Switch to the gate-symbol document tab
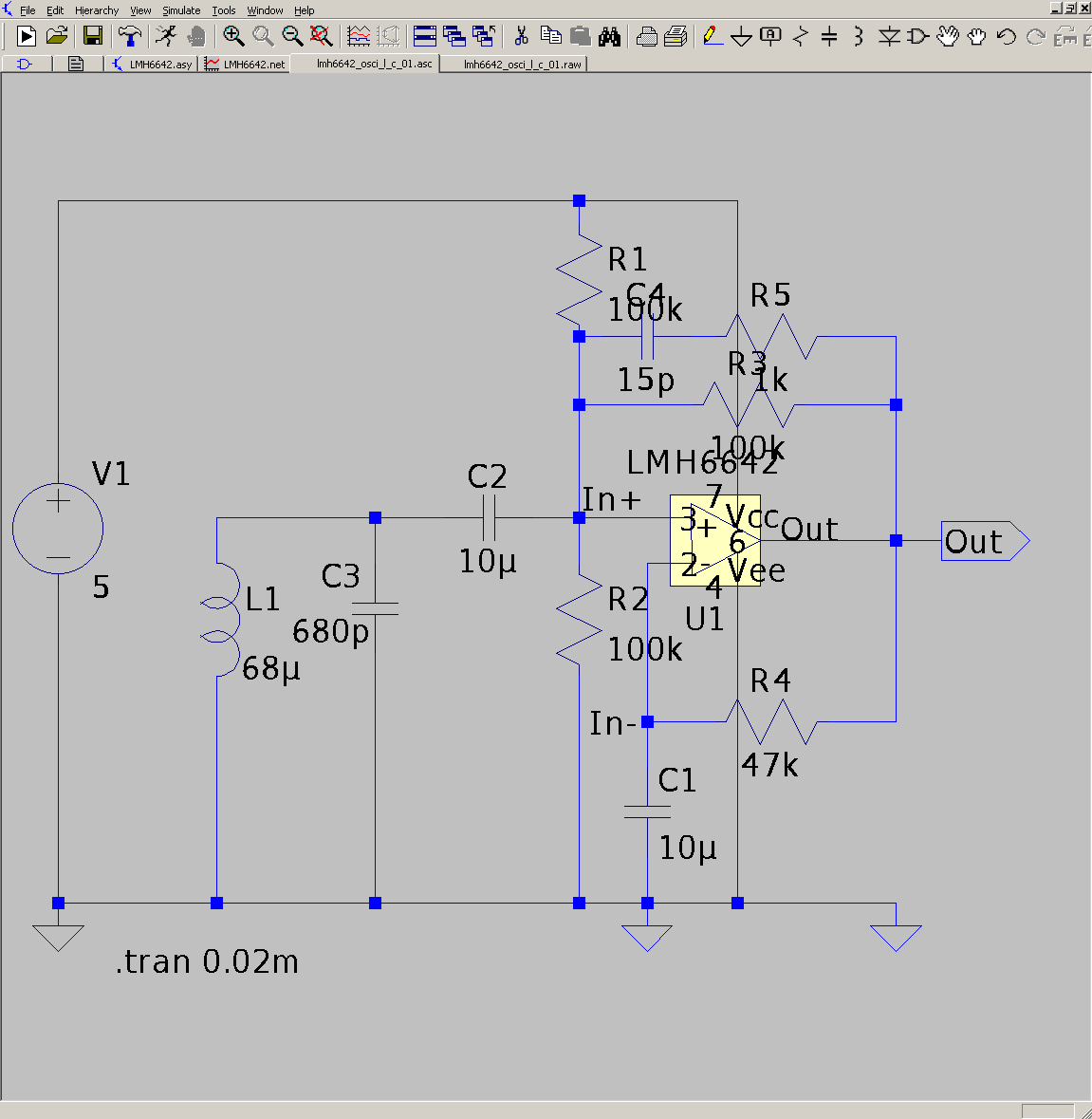Screen dimensions: 1092x1119 pos(25,65)
